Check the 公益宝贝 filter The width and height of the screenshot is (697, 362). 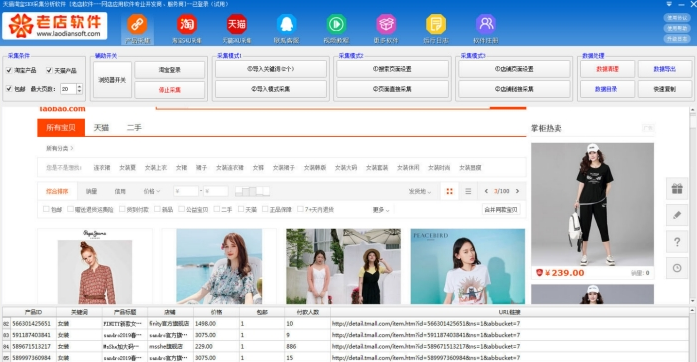point(181,209)
